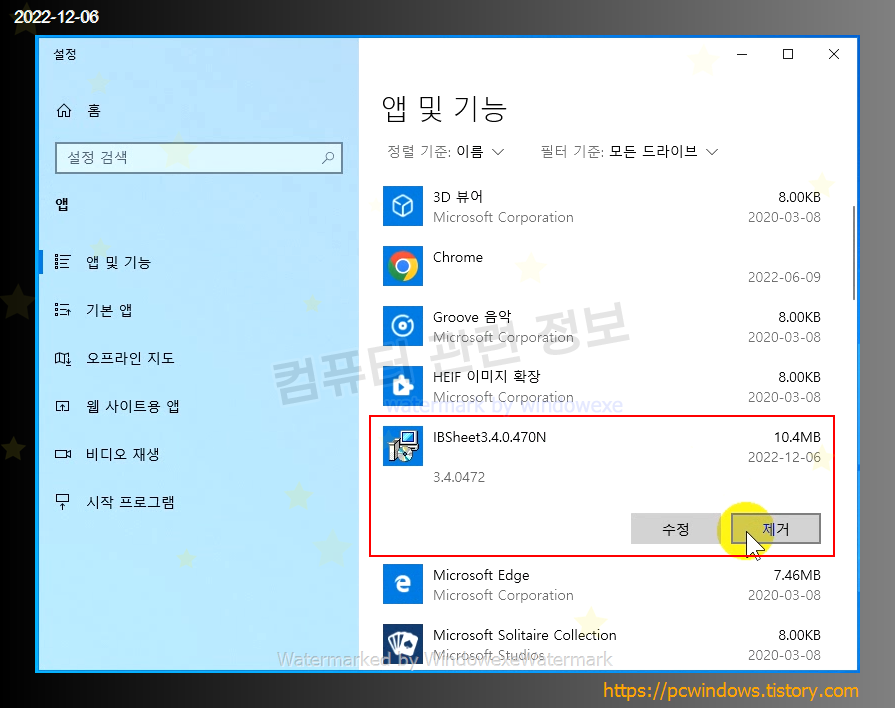Select the Microsoft Edge entry name
Image resolution: width=895 pixels, height=708 pixels.
tap(481, 575)
